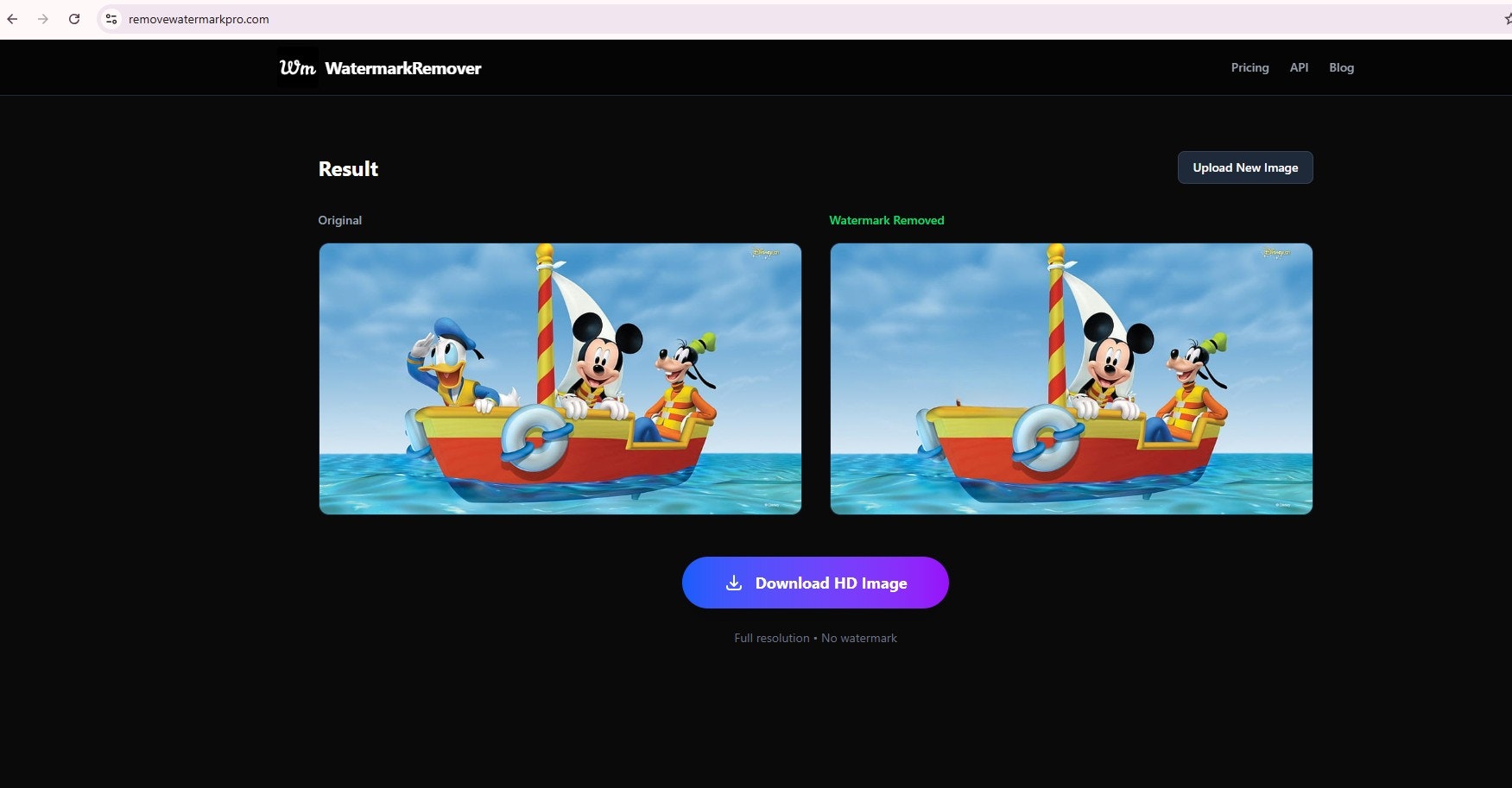Select the Original image preview
1512x788 pixels.
(560, 379)
